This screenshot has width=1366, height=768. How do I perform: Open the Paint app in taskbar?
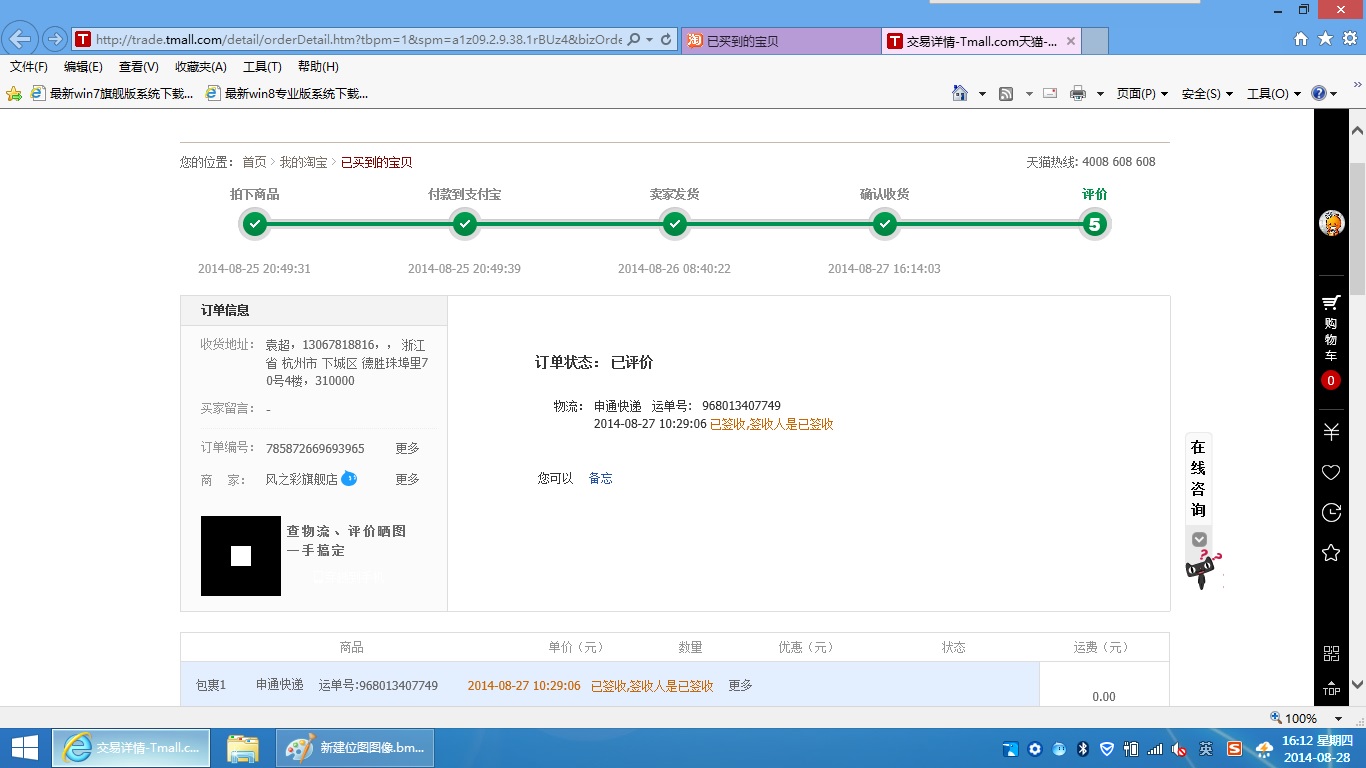(x=356, y=748)
